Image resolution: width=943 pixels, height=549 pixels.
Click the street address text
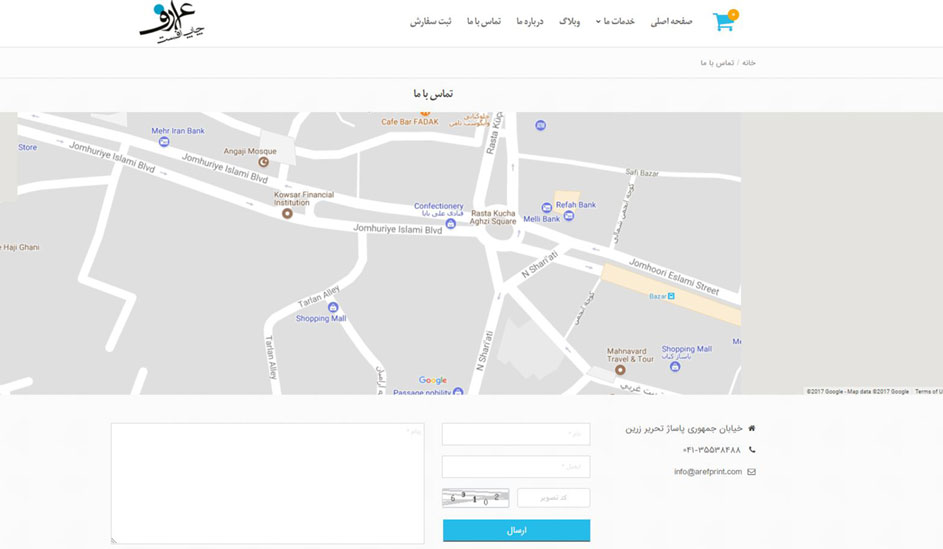pos(684,429)
